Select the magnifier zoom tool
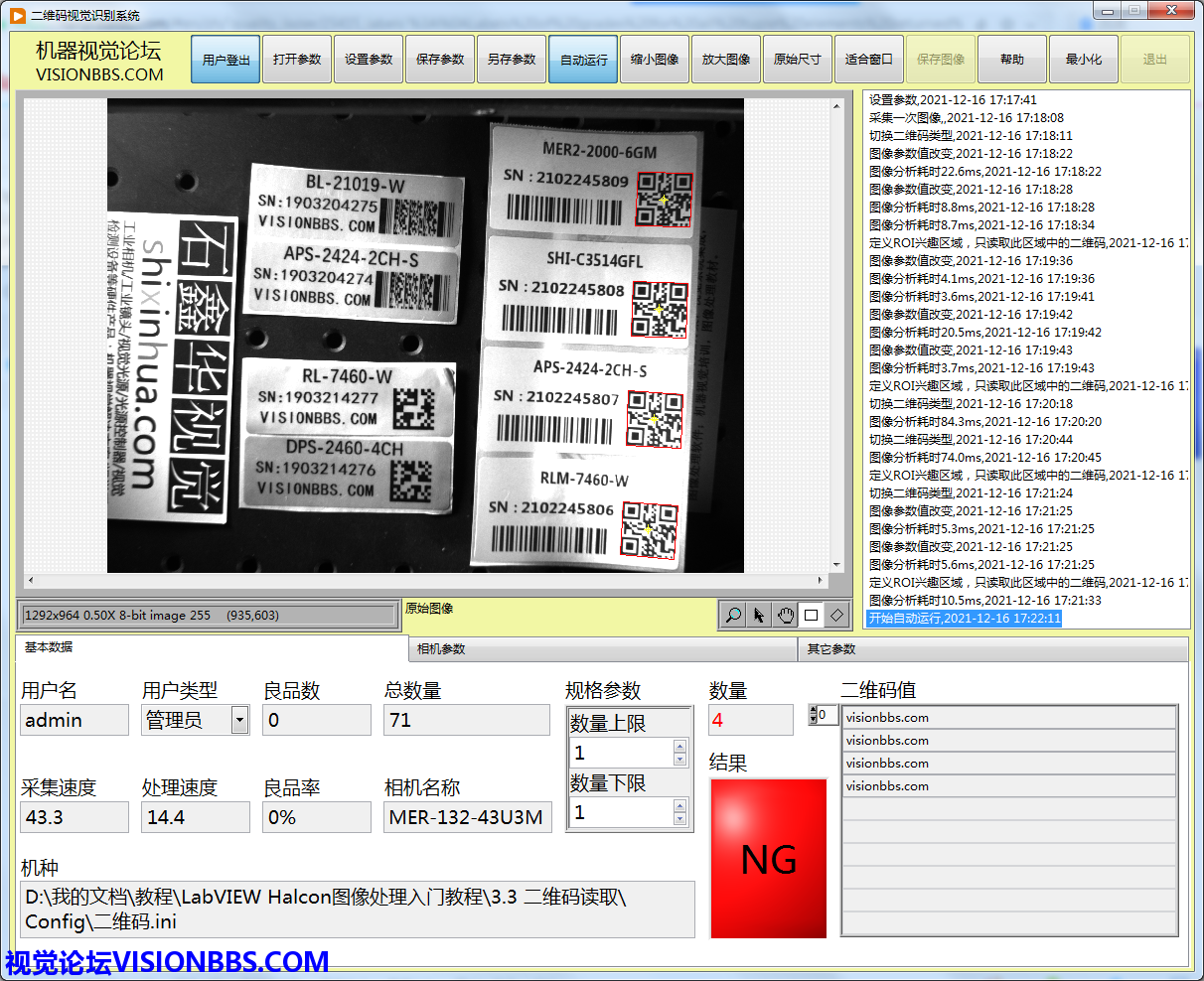The height and width of the screenshot is (981, 1204). coord(733,616)
